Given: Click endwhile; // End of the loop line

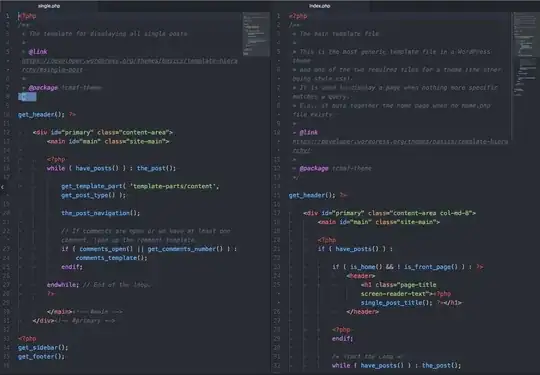Looking at the screenshot, I should click(x=98, y=285).
